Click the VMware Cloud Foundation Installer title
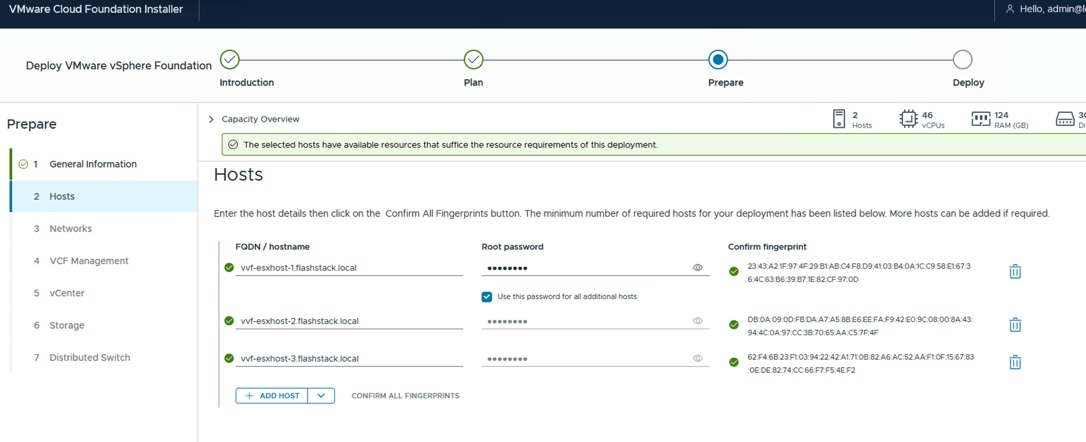 [x=96, y=10]
